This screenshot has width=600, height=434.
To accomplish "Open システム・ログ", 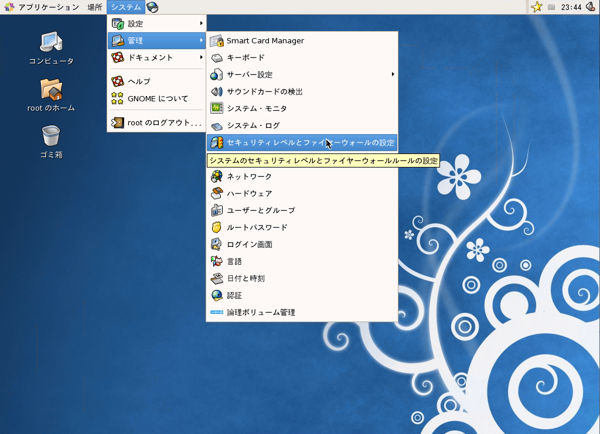I will coord(302,125).
